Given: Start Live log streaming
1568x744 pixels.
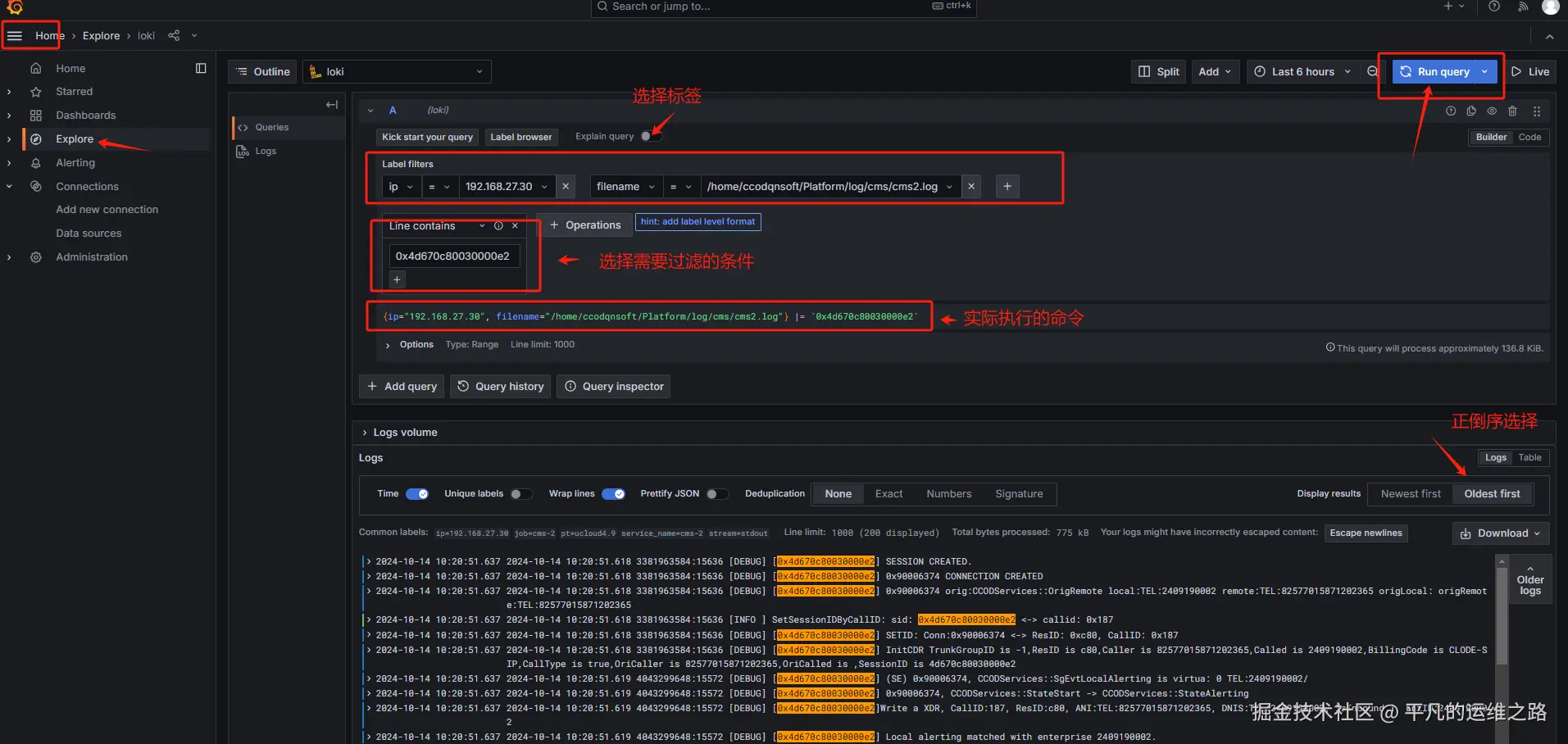Looking at the screenshot, I should pyautogui.click(x=1529, y=72).
